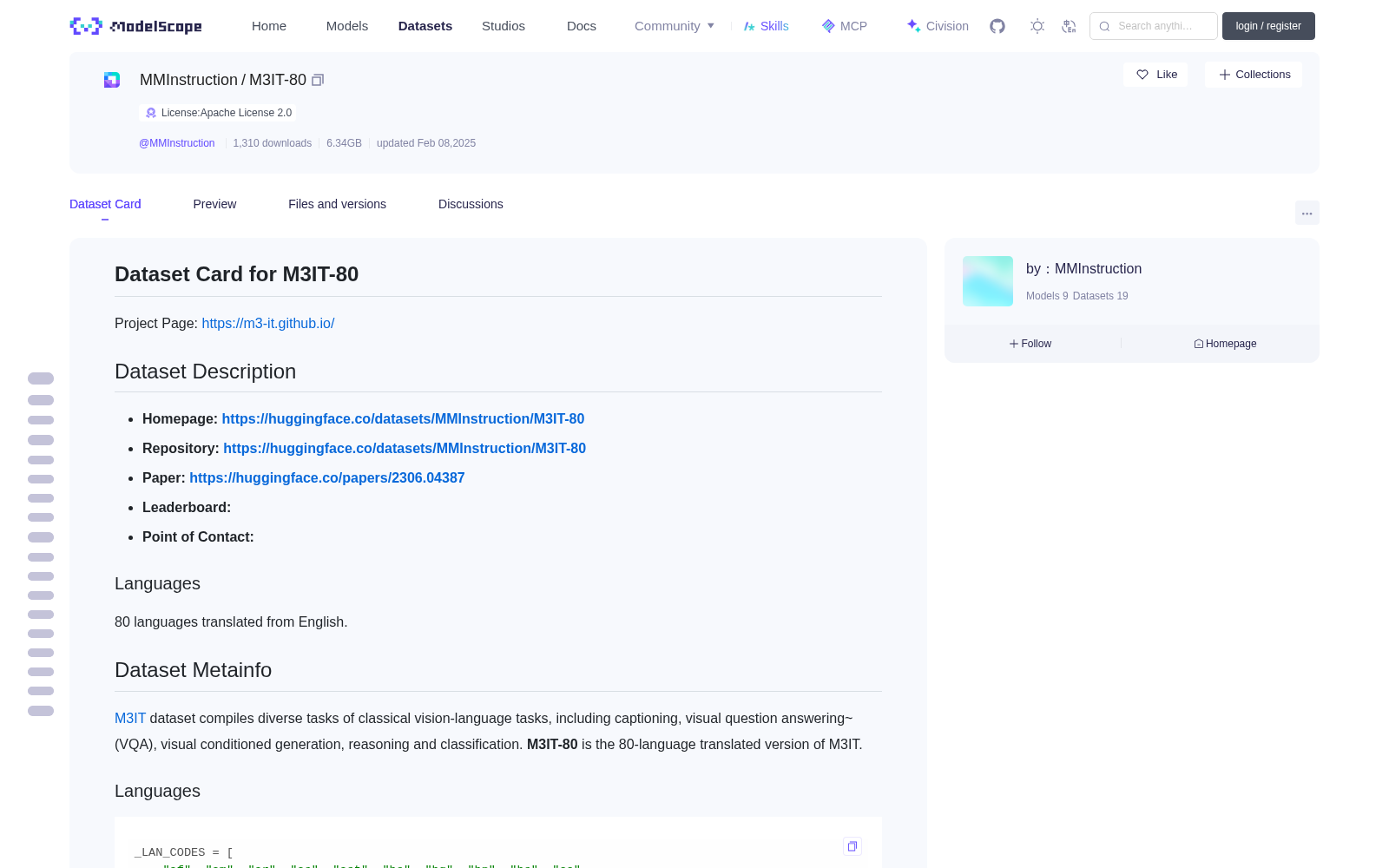Open the Civision page
Image resolution: width=1389 pixels, height=868 pixels.
937,26
